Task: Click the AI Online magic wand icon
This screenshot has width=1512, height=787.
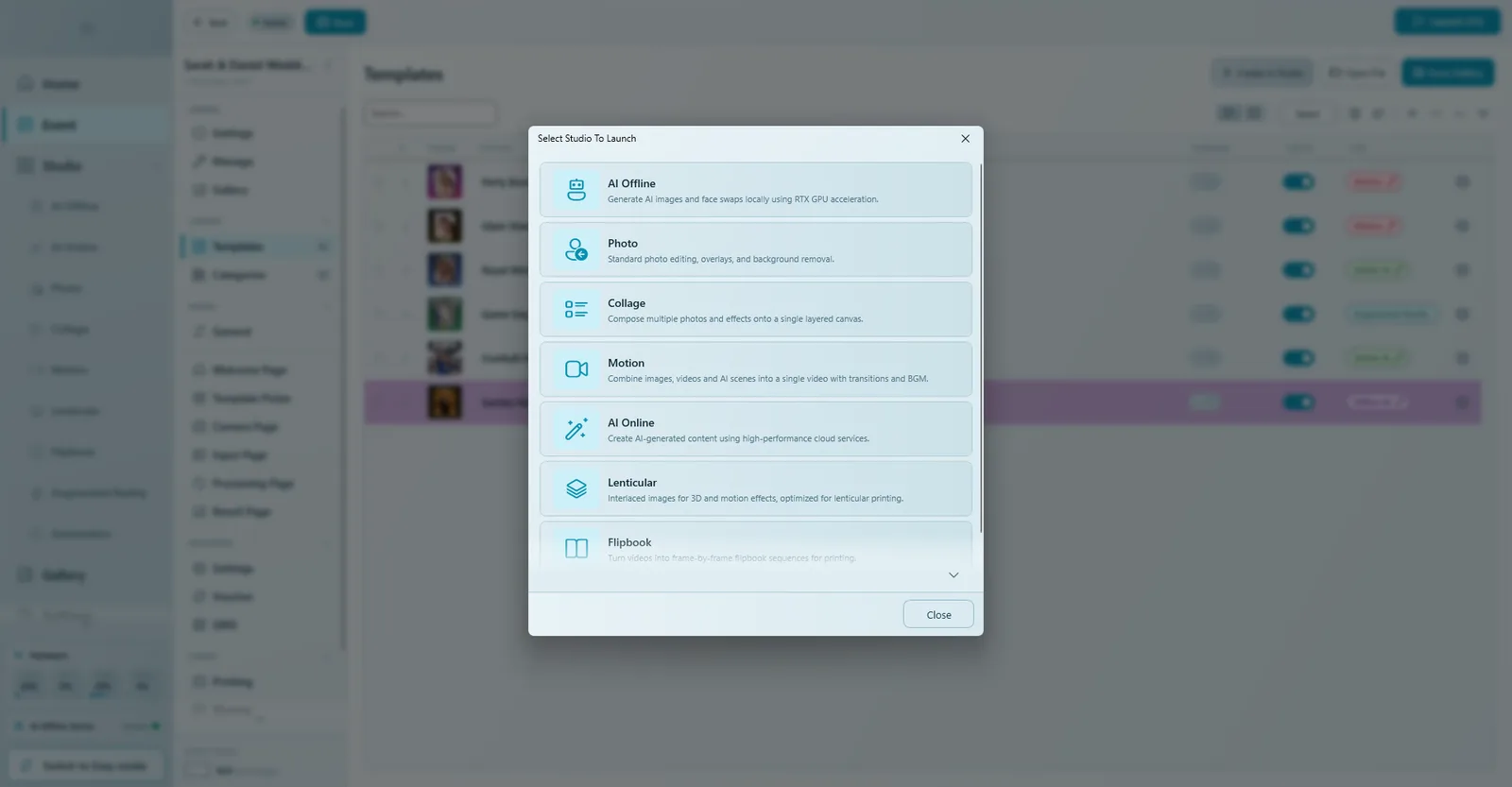Action: (x=576, y=429)
